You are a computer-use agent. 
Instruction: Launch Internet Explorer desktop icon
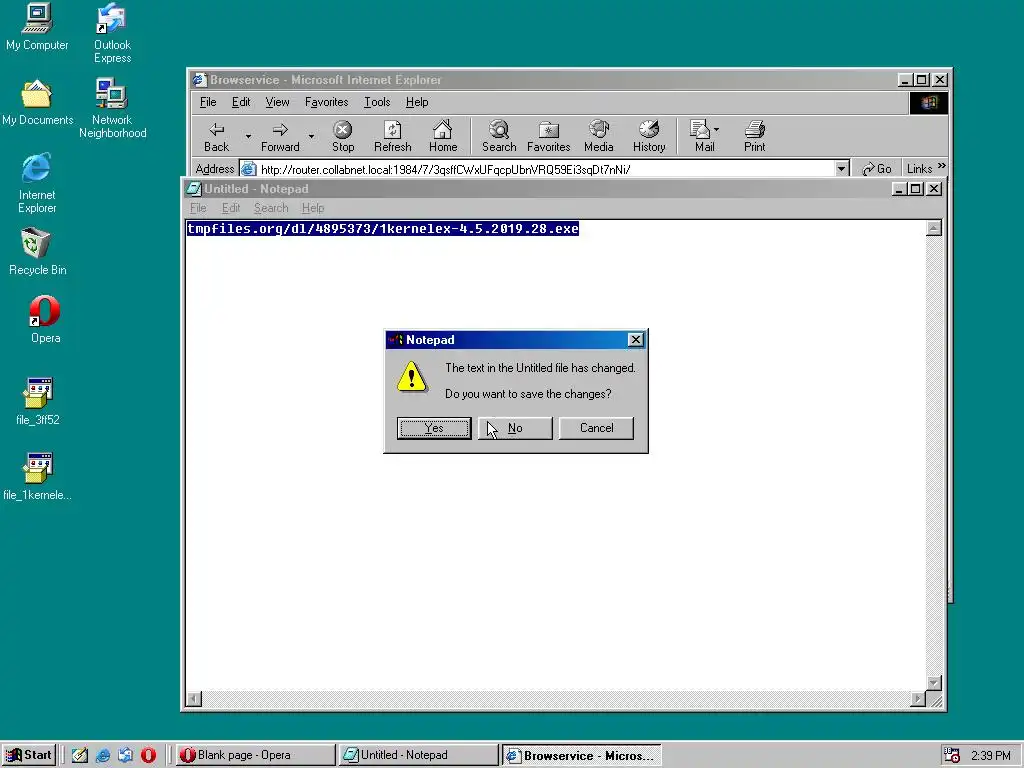coord(37,183)
